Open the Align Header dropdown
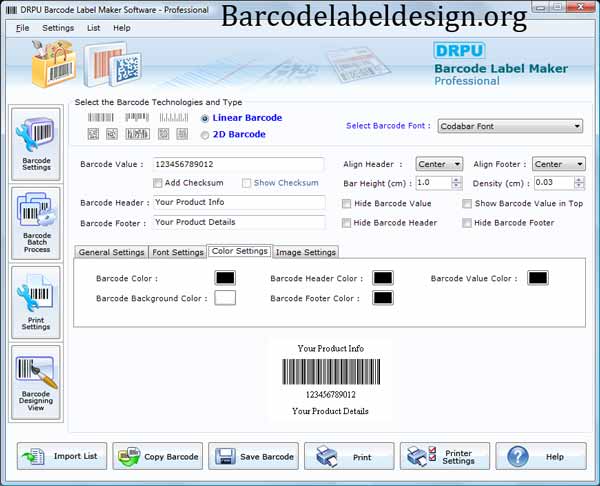Viewport: 600px width, 486px height. (x=439, y=164)
